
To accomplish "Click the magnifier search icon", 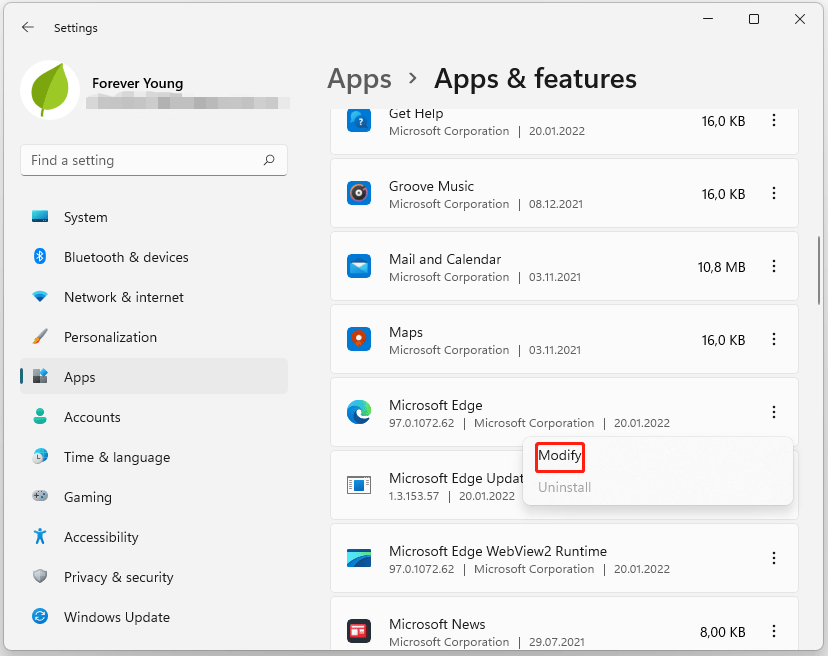I will (269, 160).
